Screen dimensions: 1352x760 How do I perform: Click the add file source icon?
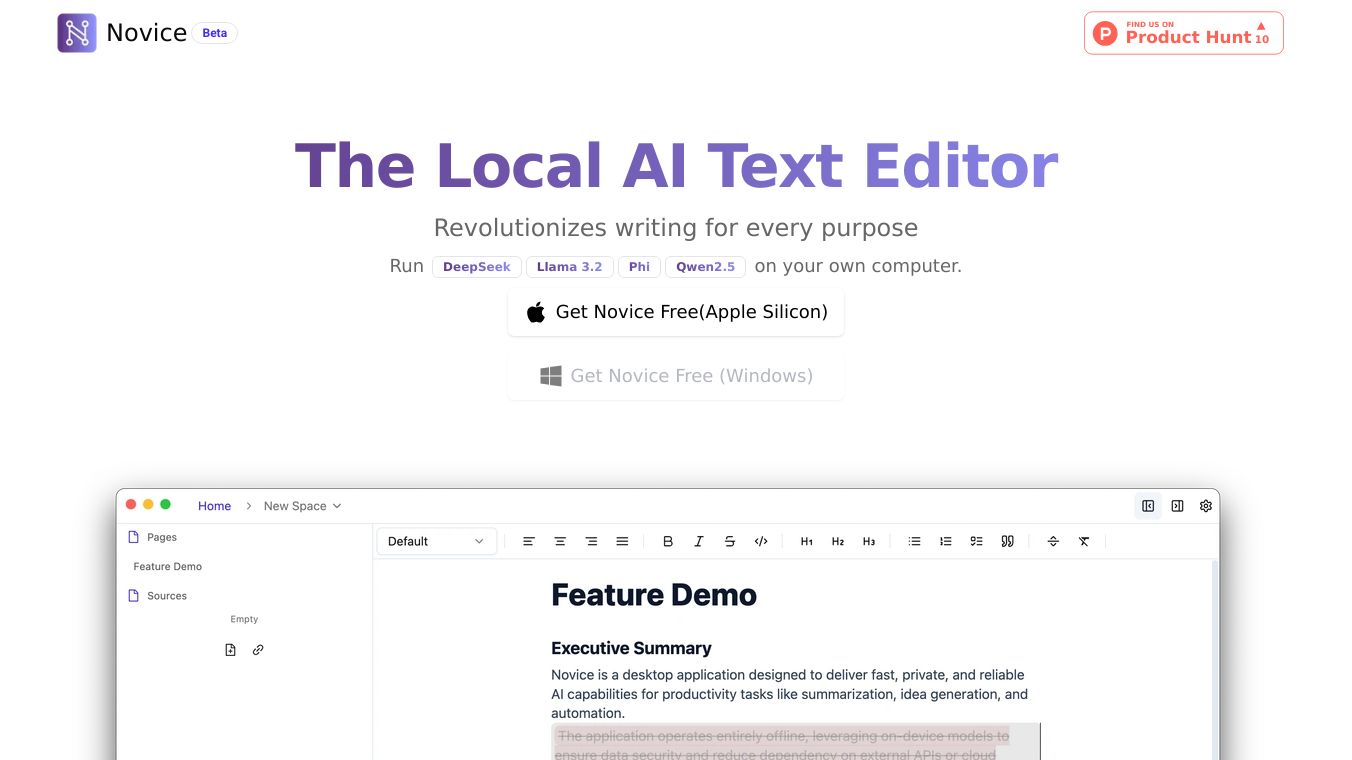(230, 650)
